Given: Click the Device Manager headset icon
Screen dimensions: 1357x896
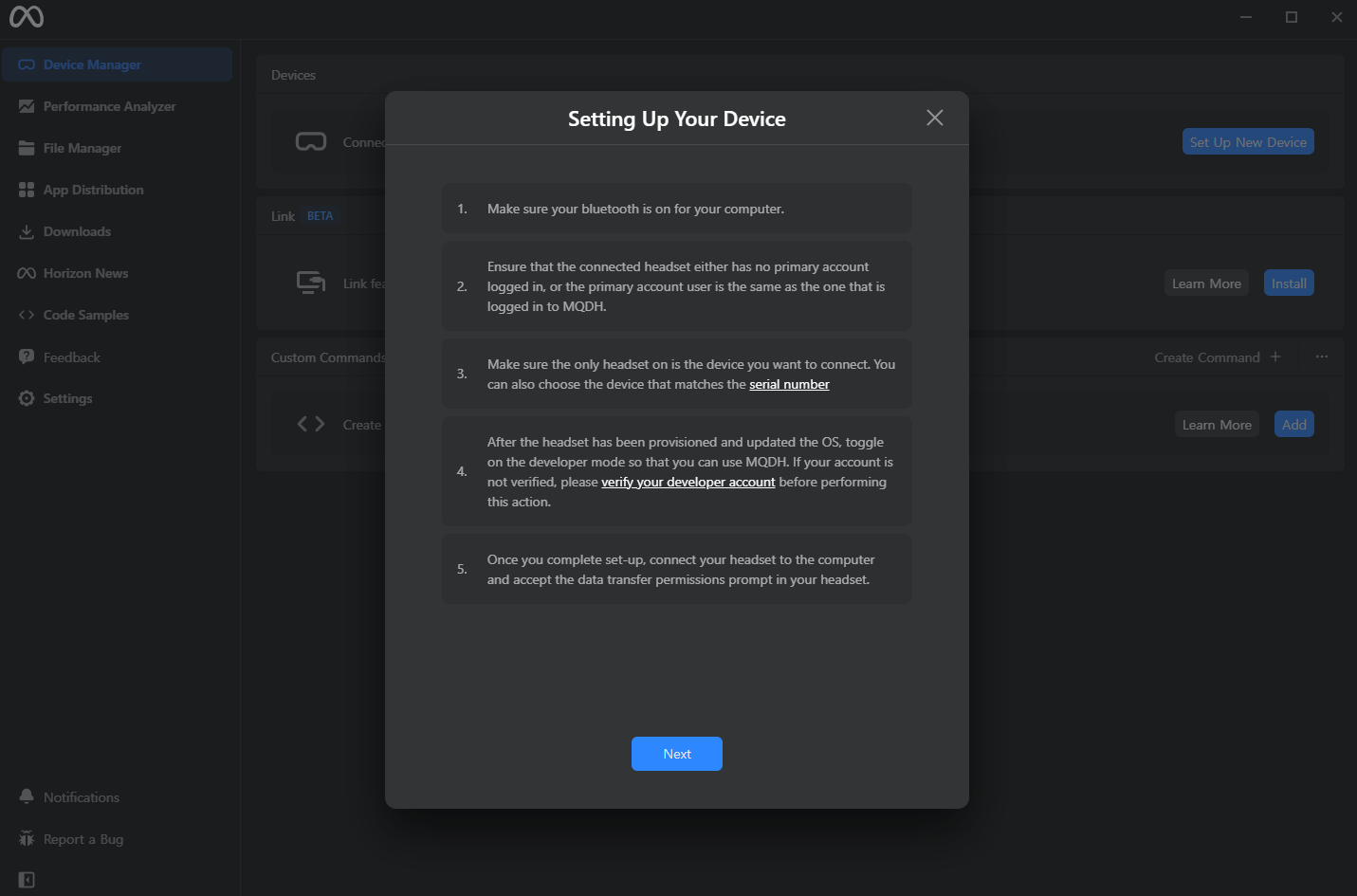Looking at the screenshot, I should 27,64.
